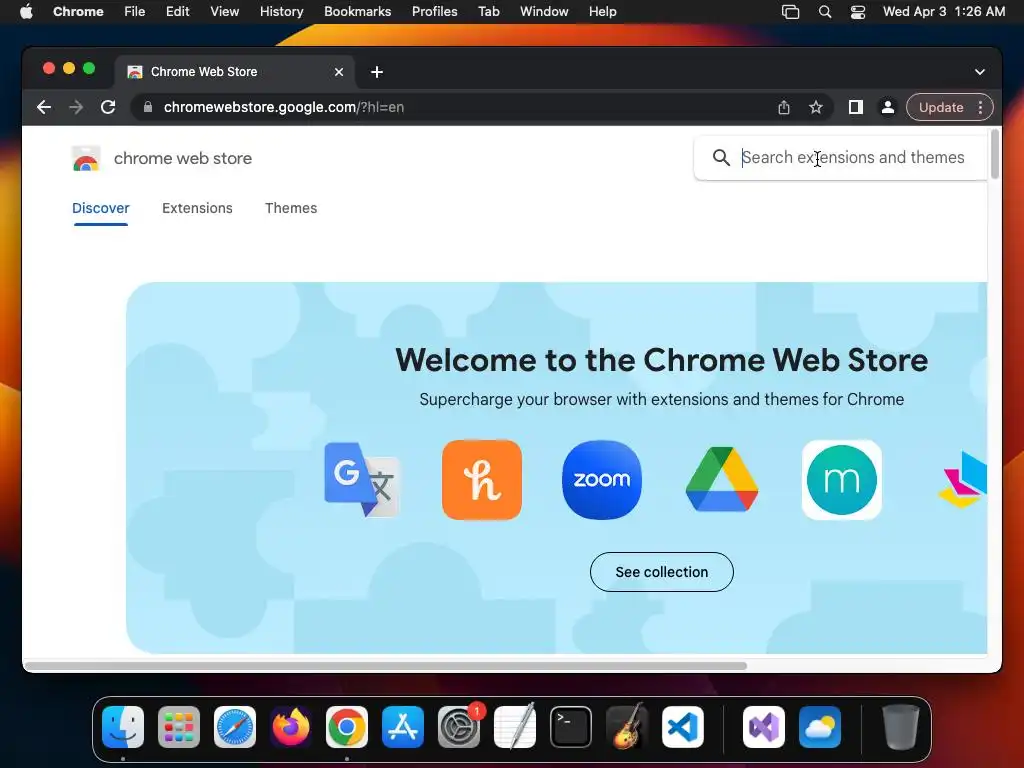Image resolution: width=1024 pixels, height=768 pixels.
Task: Open the History menu
Action: (281, 12)
